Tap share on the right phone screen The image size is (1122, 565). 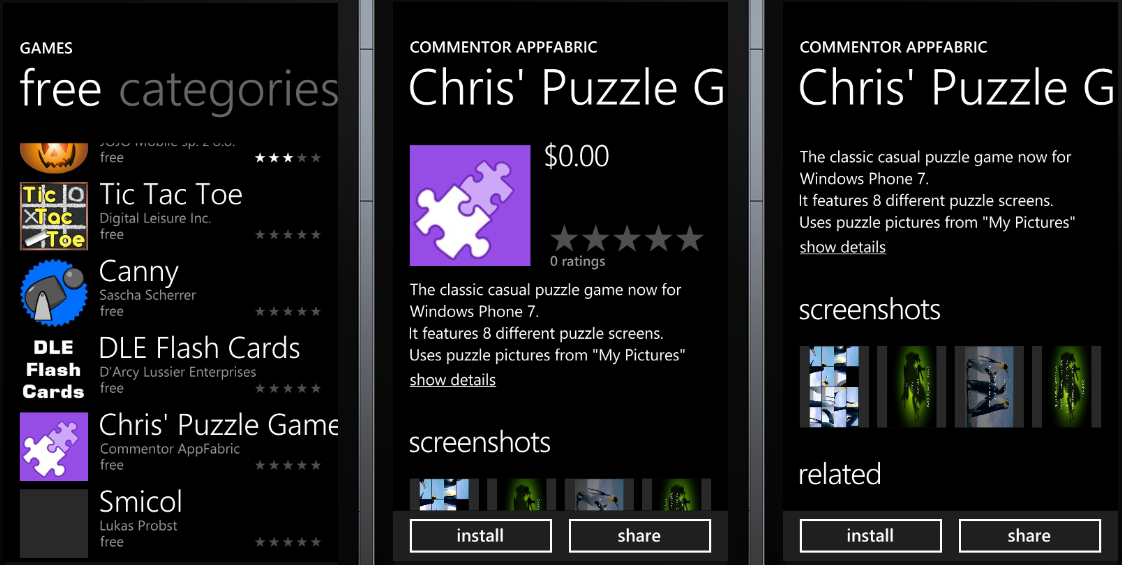click(1029, 536)
